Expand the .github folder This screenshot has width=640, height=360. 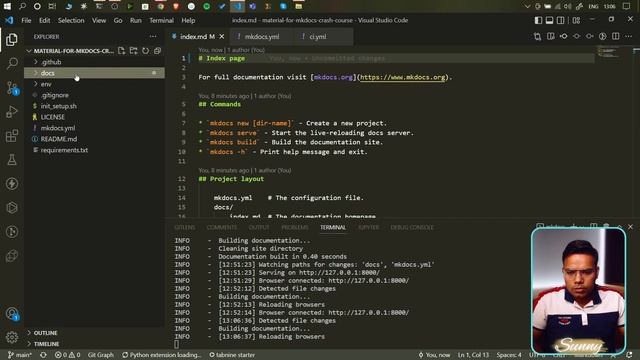click(94, 62)
